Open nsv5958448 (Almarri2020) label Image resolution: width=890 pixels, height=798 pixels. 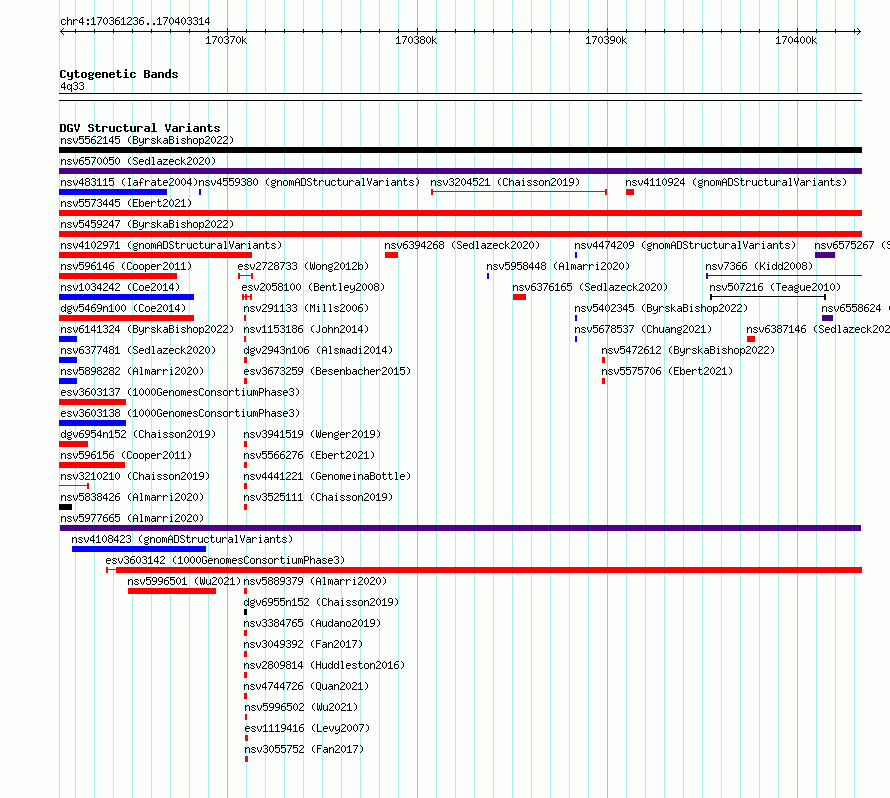tap(558, 266)
